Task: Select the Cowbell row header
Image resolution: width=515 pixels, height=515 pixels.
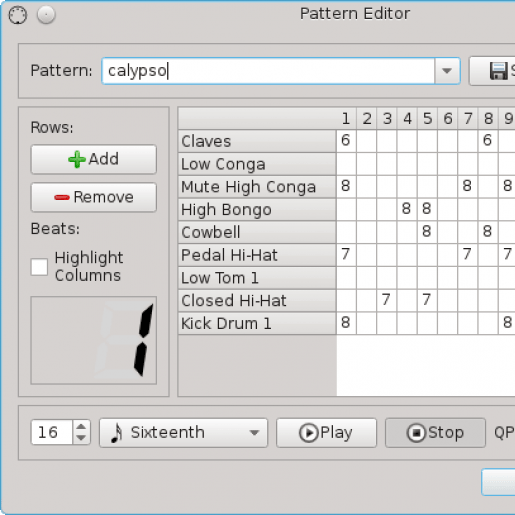Action: tap(257, 232)
